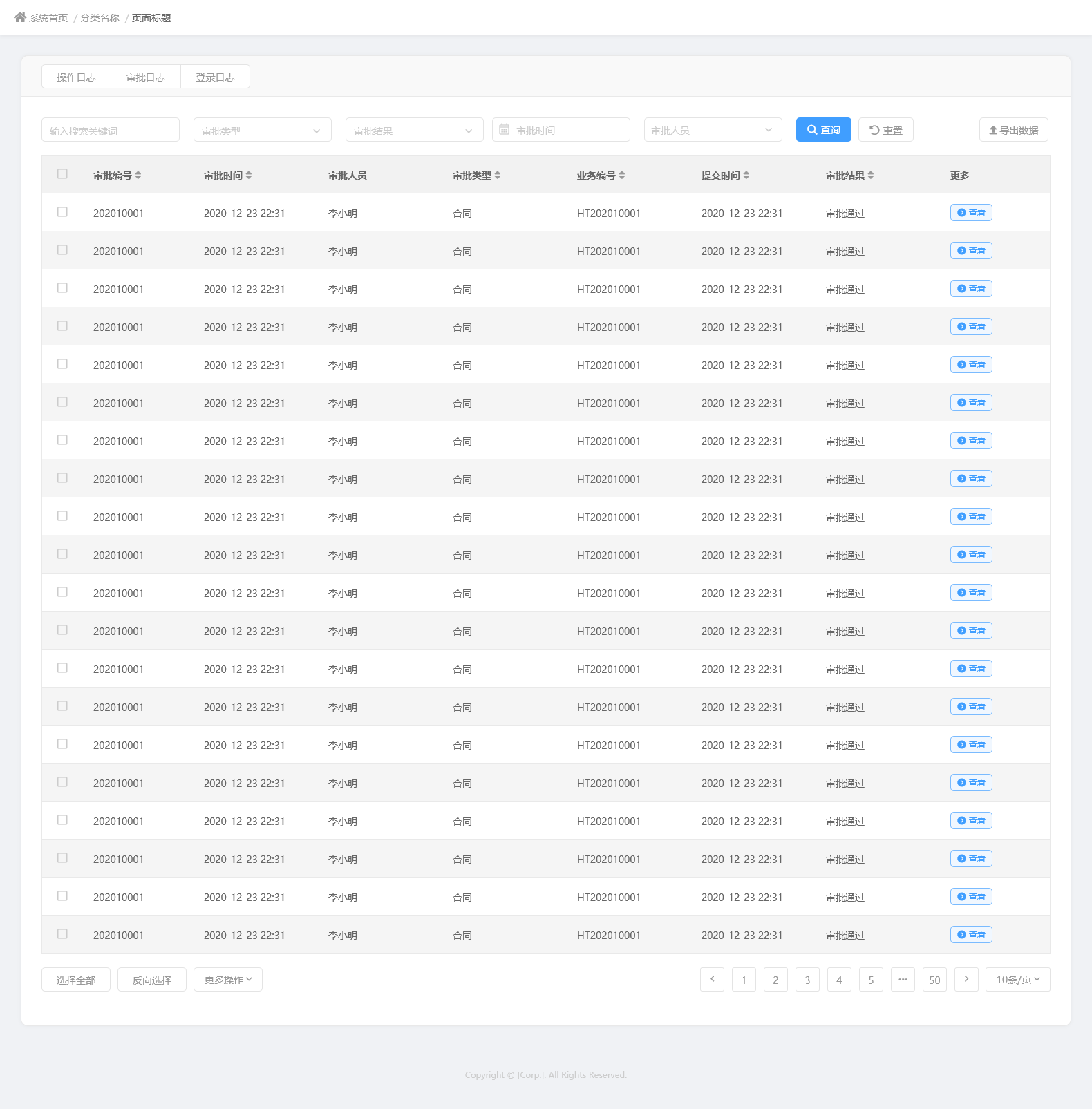Sort by 审批编号 using its sort arrows
Image resolution: width=1092 pixels, height=1109 pixels.
[138, 176]
